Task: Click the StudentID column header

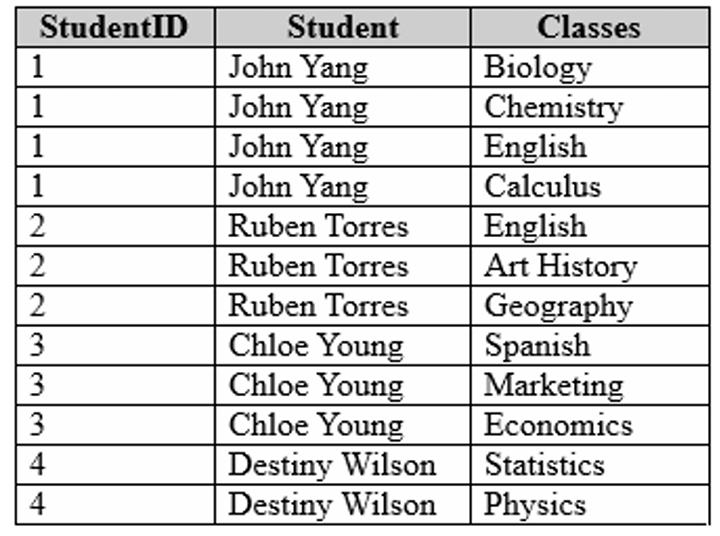Action: [114, 27]
